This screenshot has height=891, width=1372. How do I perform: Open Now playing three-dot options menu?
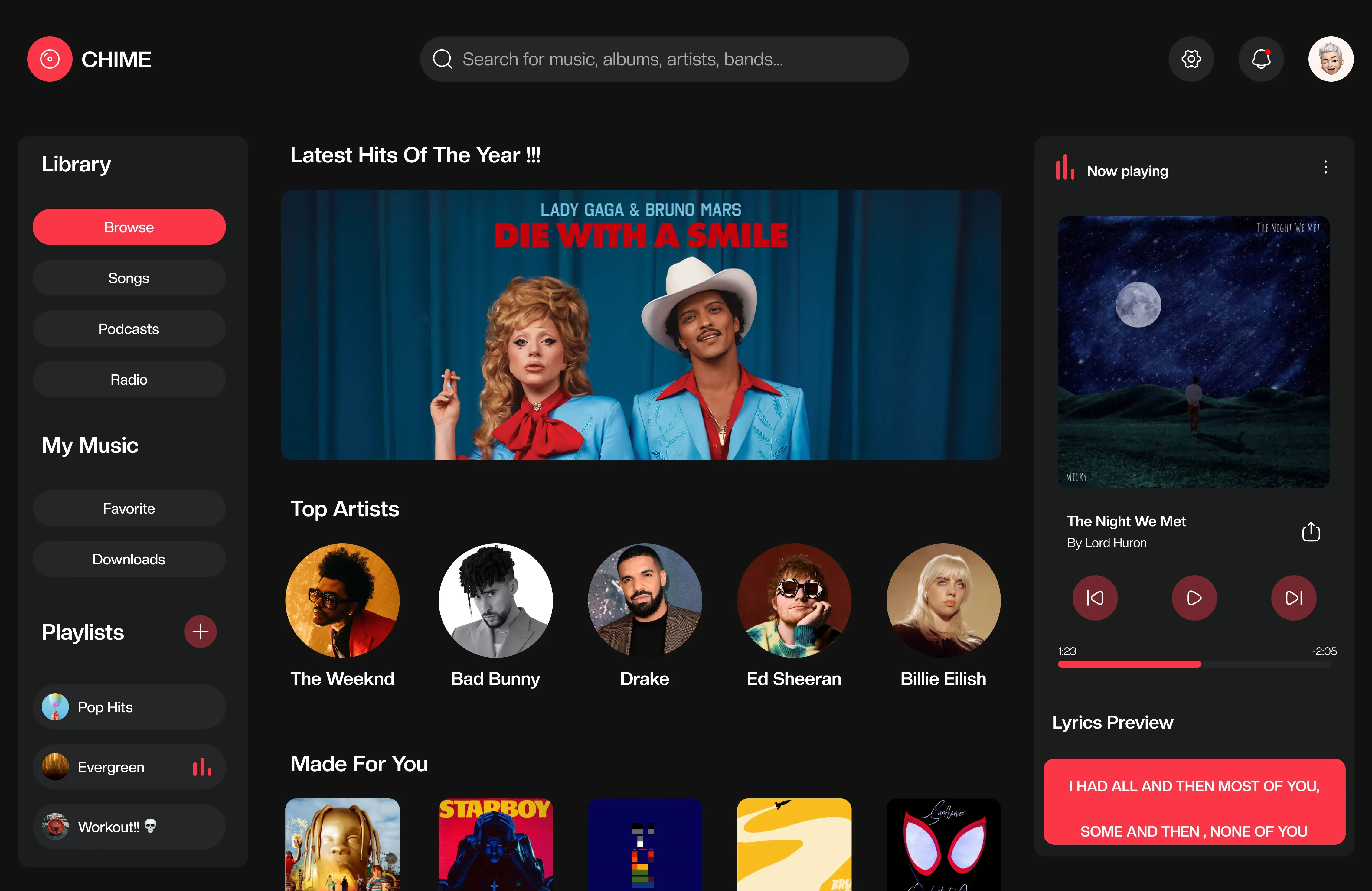1325,168
